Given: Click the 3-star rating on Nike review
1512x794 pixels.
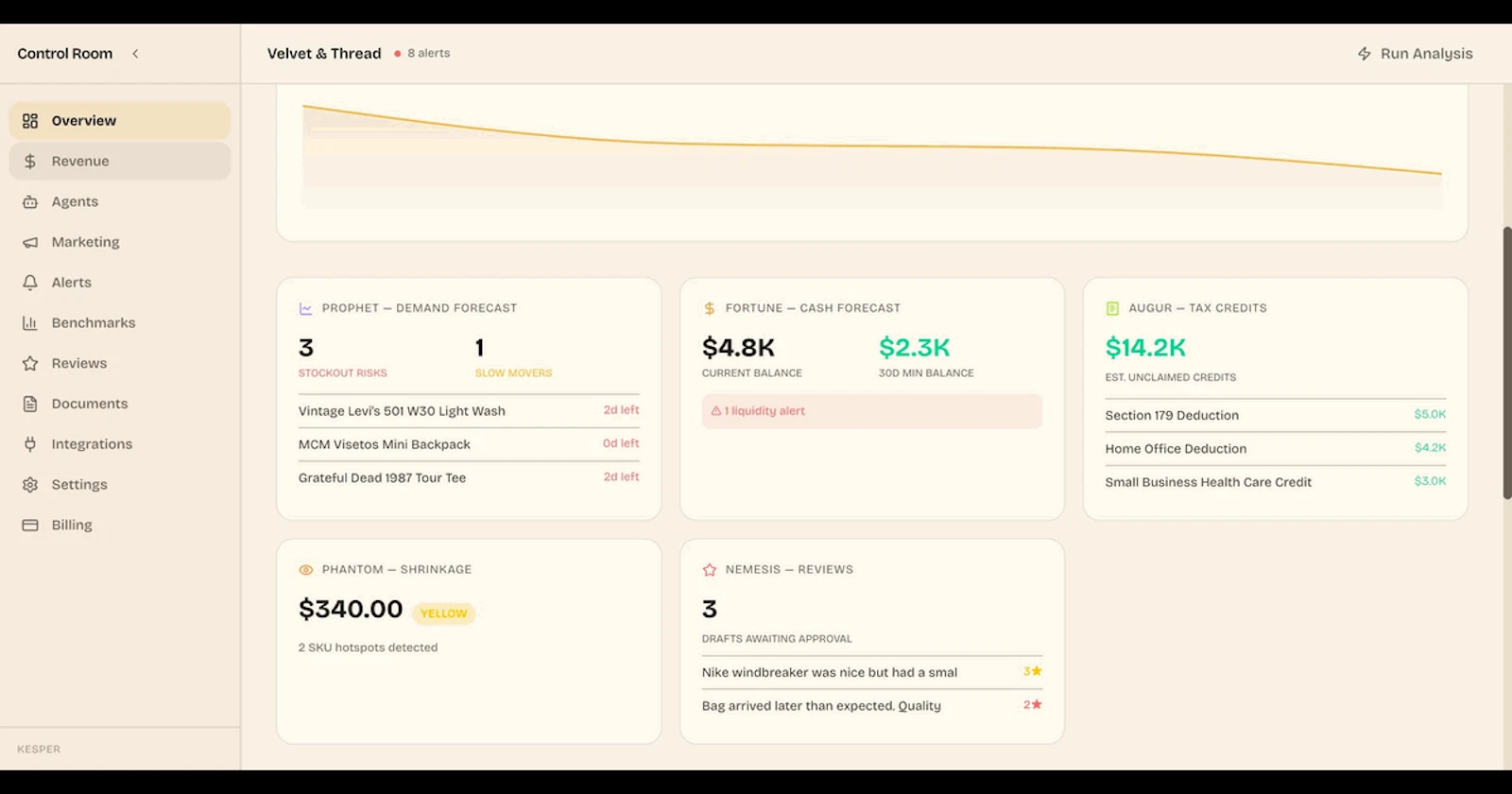Looking at the screenshot, I should pyautogui.click(x=1032, y=671).
